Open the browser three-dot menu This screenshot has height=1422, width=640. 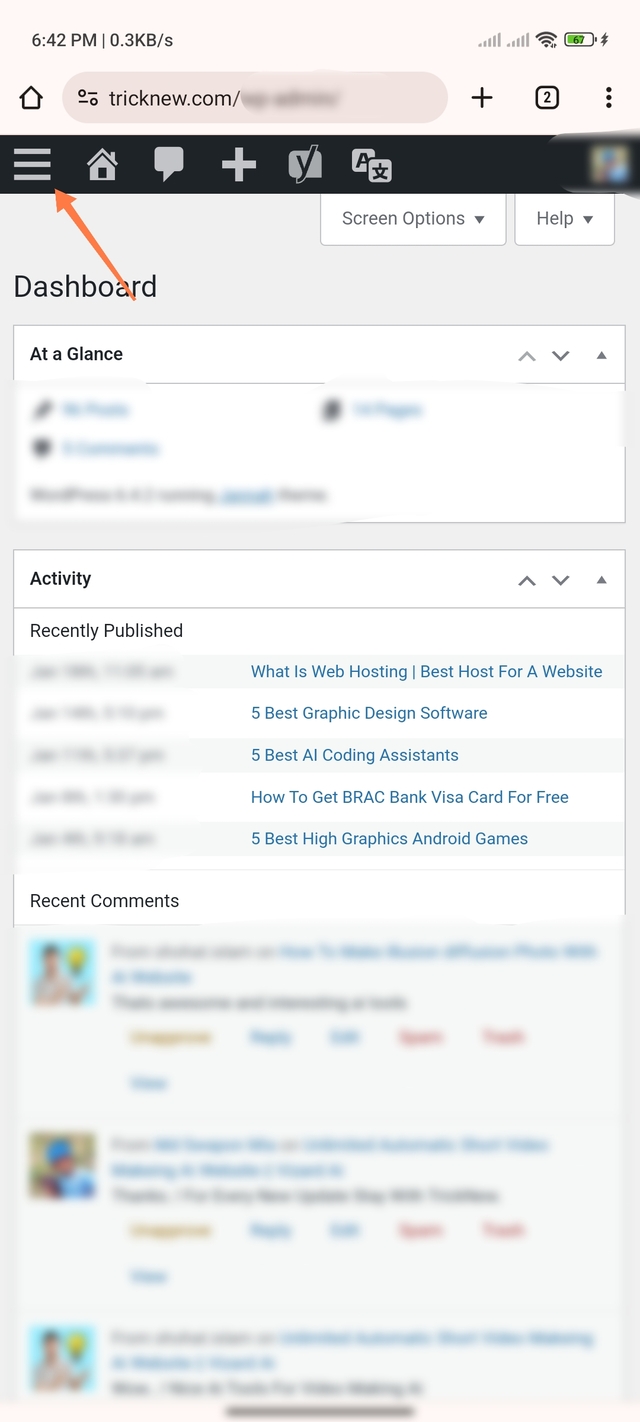pyautogui.click(x=608, y=97)
